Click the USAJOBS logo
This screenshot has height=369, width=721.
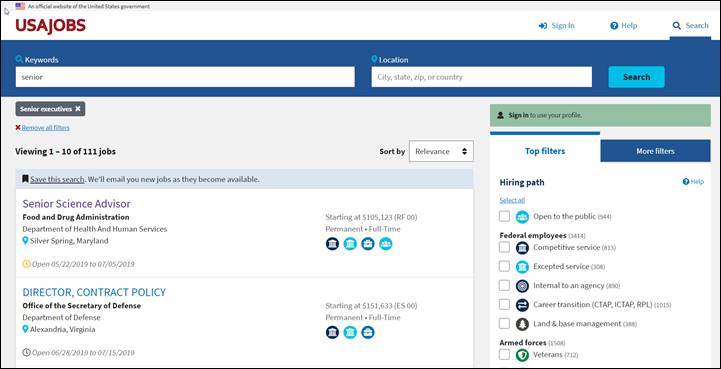(51, 26)
